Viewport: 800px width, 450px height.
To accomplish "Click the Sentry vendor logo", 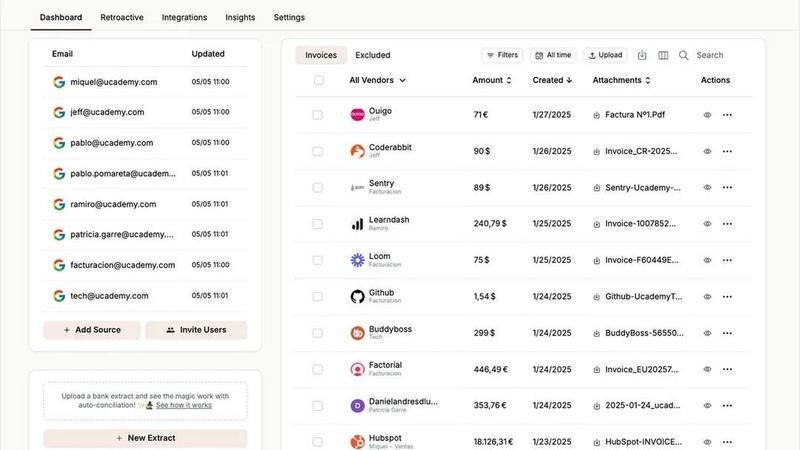I will coord(357,188).
